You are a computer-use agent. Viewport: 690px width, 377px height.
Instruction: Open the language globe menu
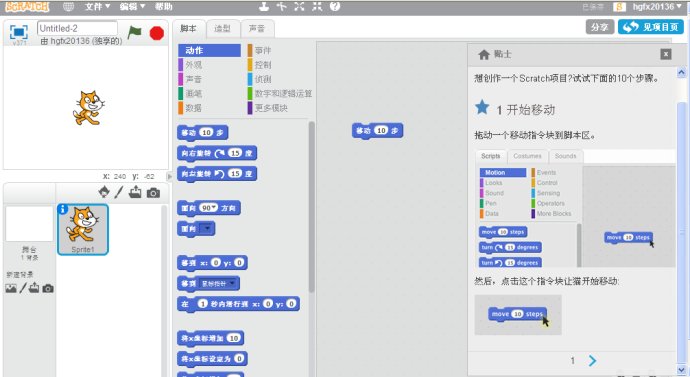click(68, 7)
